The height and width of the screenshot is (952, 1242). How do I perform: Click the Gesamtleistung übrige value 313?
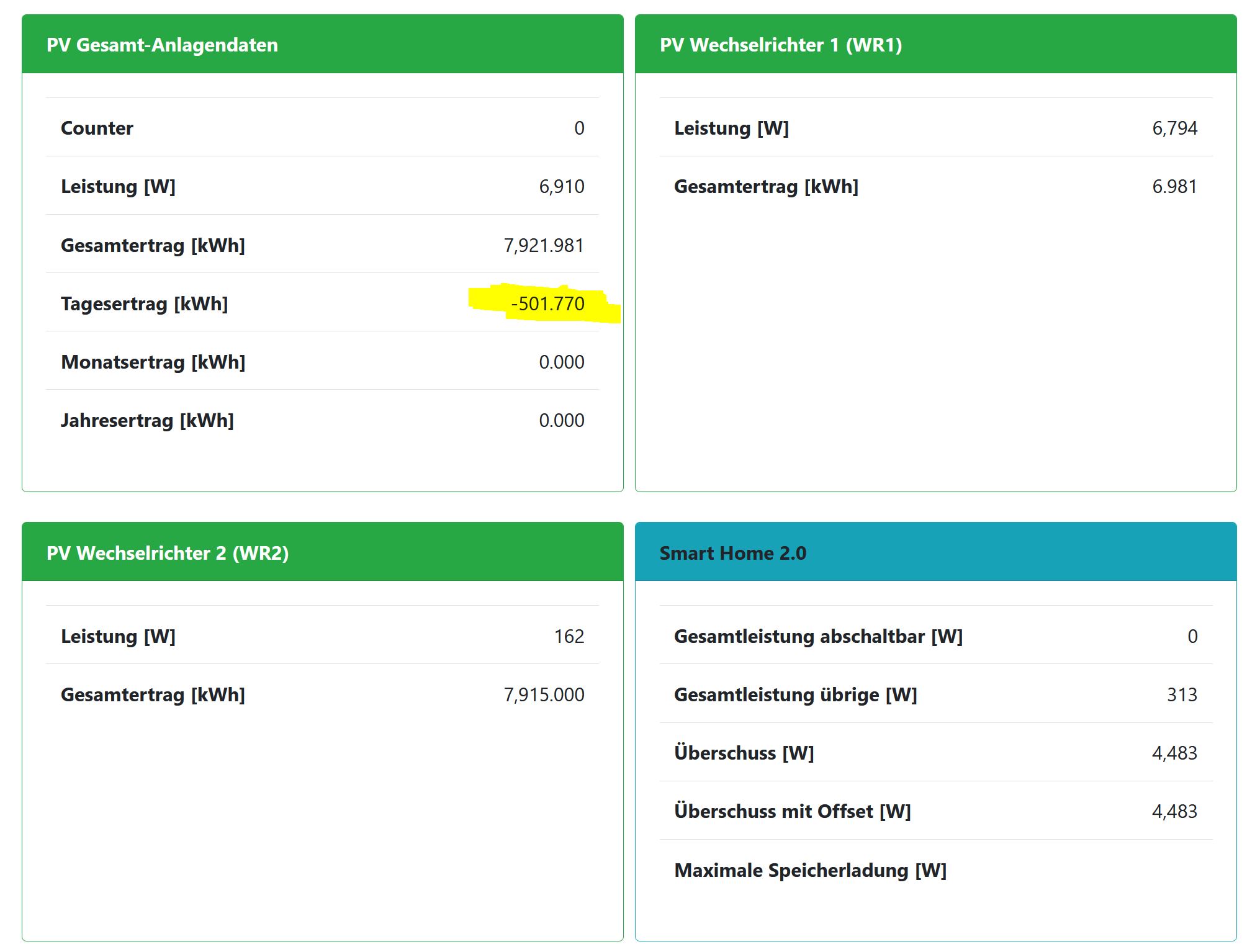tap(1182, 695)
